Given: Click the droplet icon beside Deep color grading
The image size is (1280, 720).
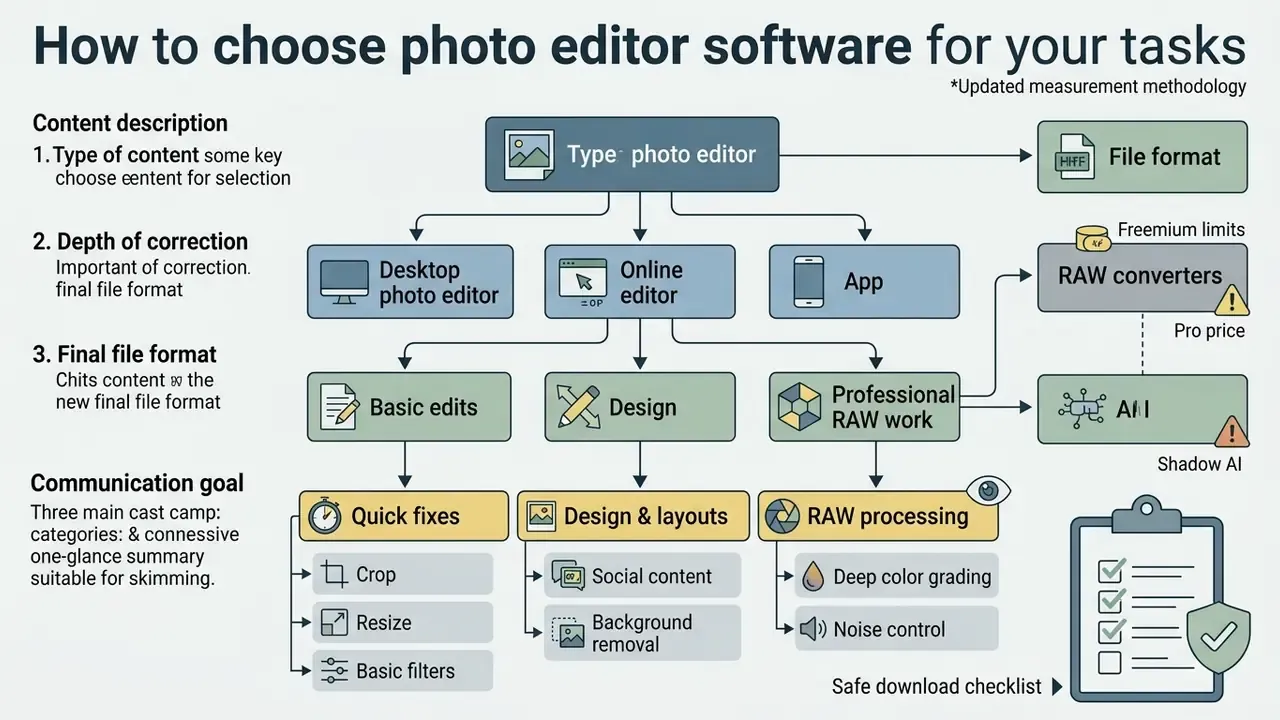Looking at the screenshot, I should 814,577.
